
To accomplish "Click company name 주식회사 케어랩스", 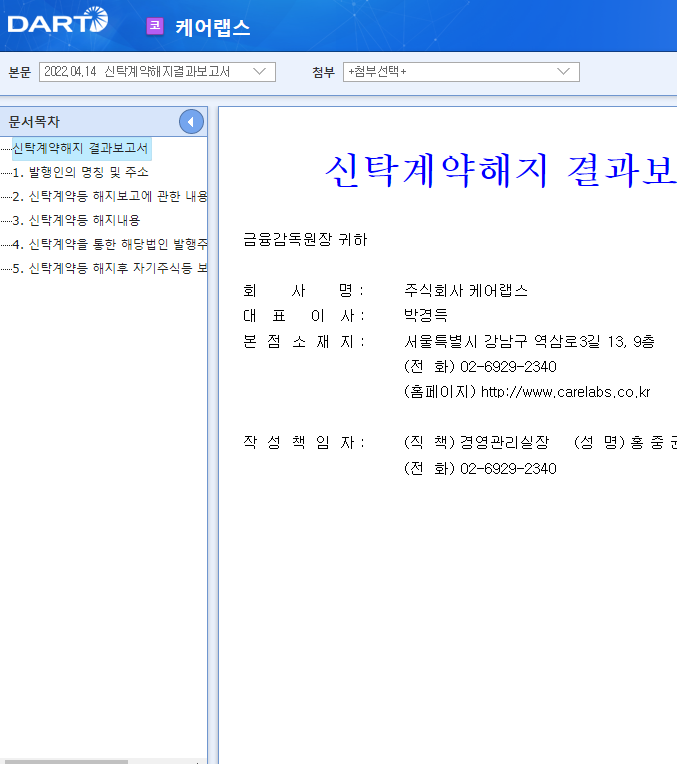I will [466, 291].
